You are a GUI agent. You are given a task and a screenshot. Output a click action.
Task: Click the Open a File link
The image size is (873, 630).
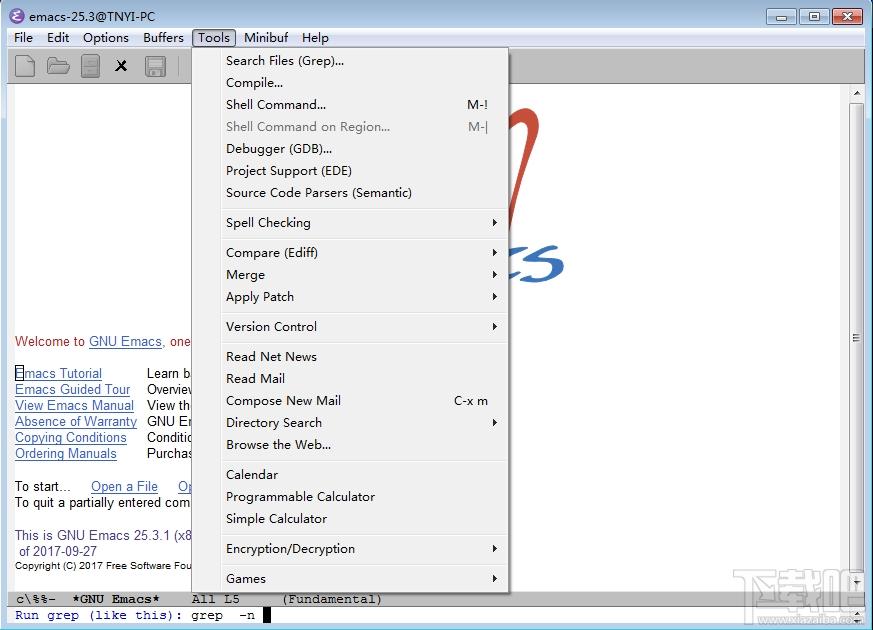124,487
